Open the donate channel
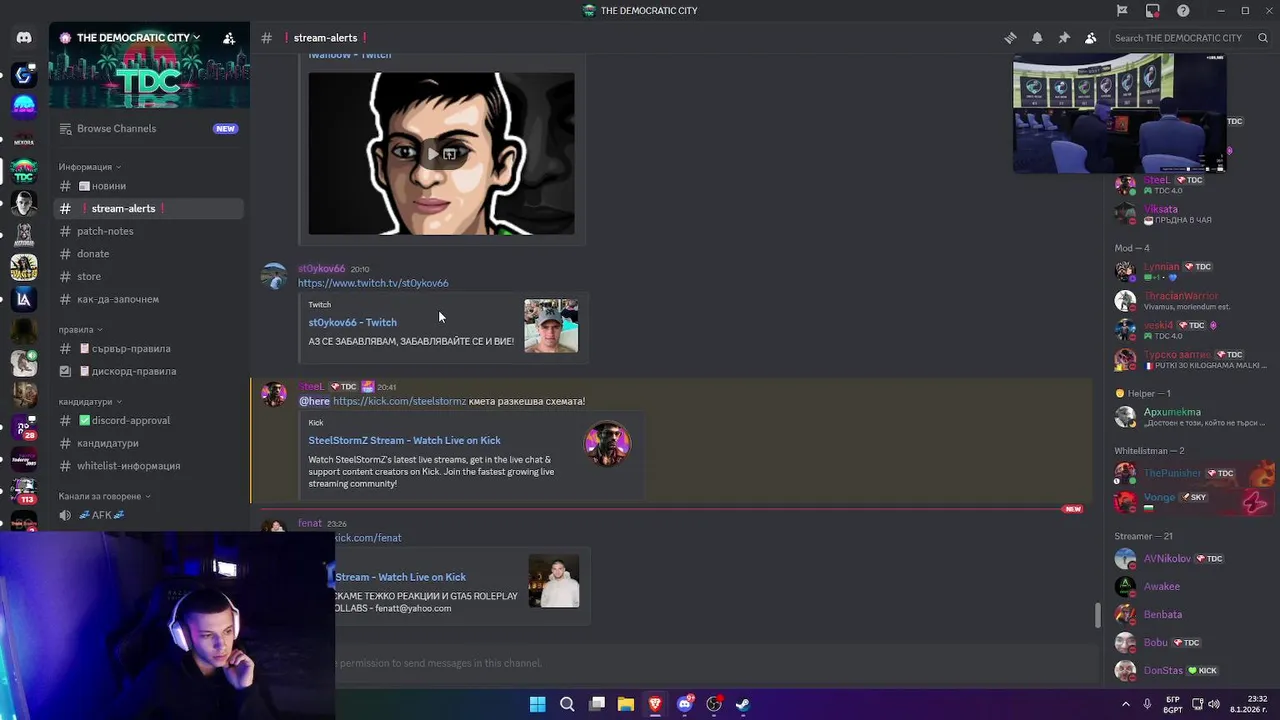The height and width of the screenshot is (720, 1280). pyautogui.click(x=147, y=254)
